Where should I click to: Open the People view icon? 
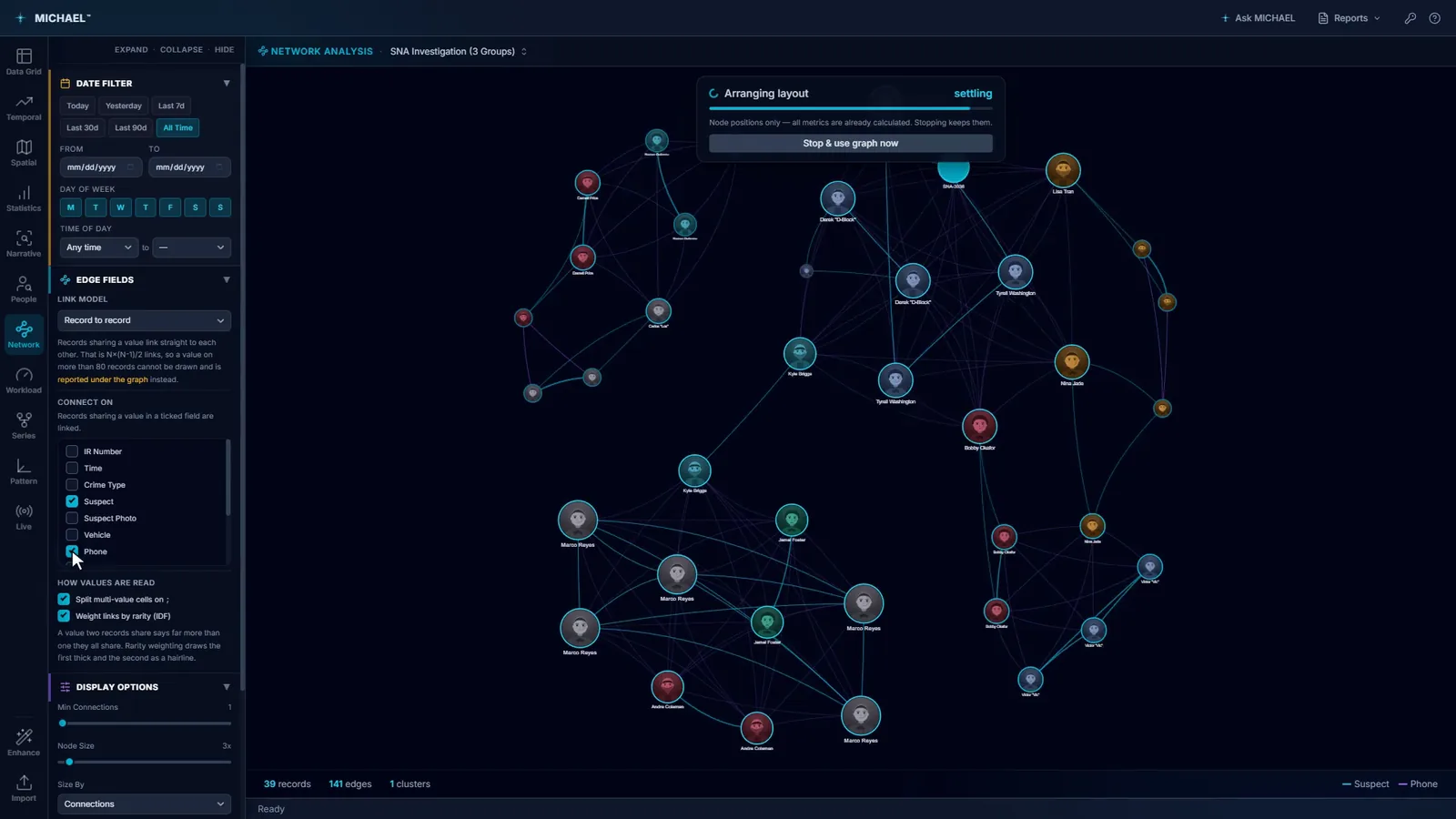24,284
